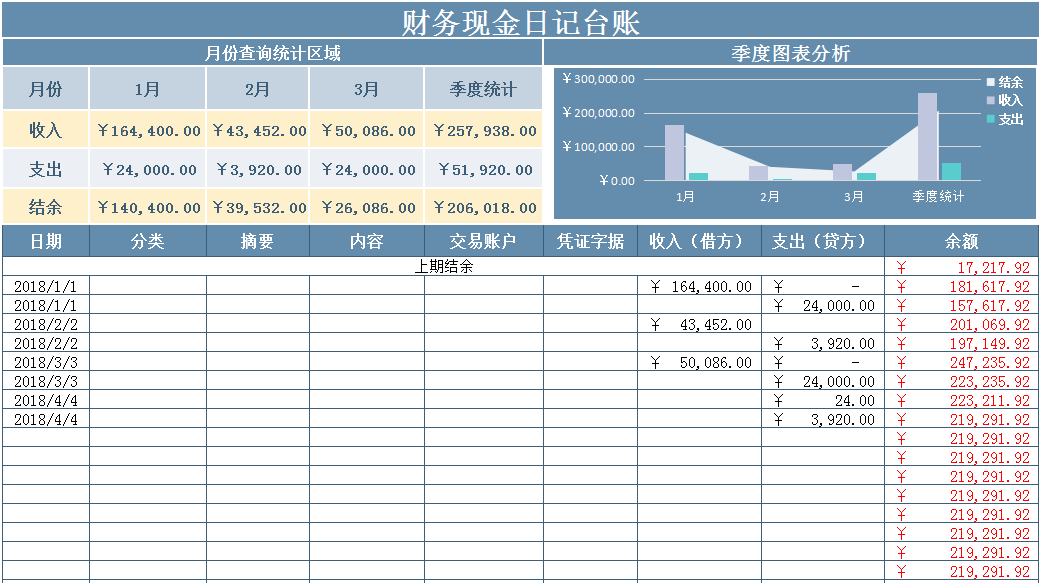Select February balance ¥39,532.00 cell

point(258,207)
